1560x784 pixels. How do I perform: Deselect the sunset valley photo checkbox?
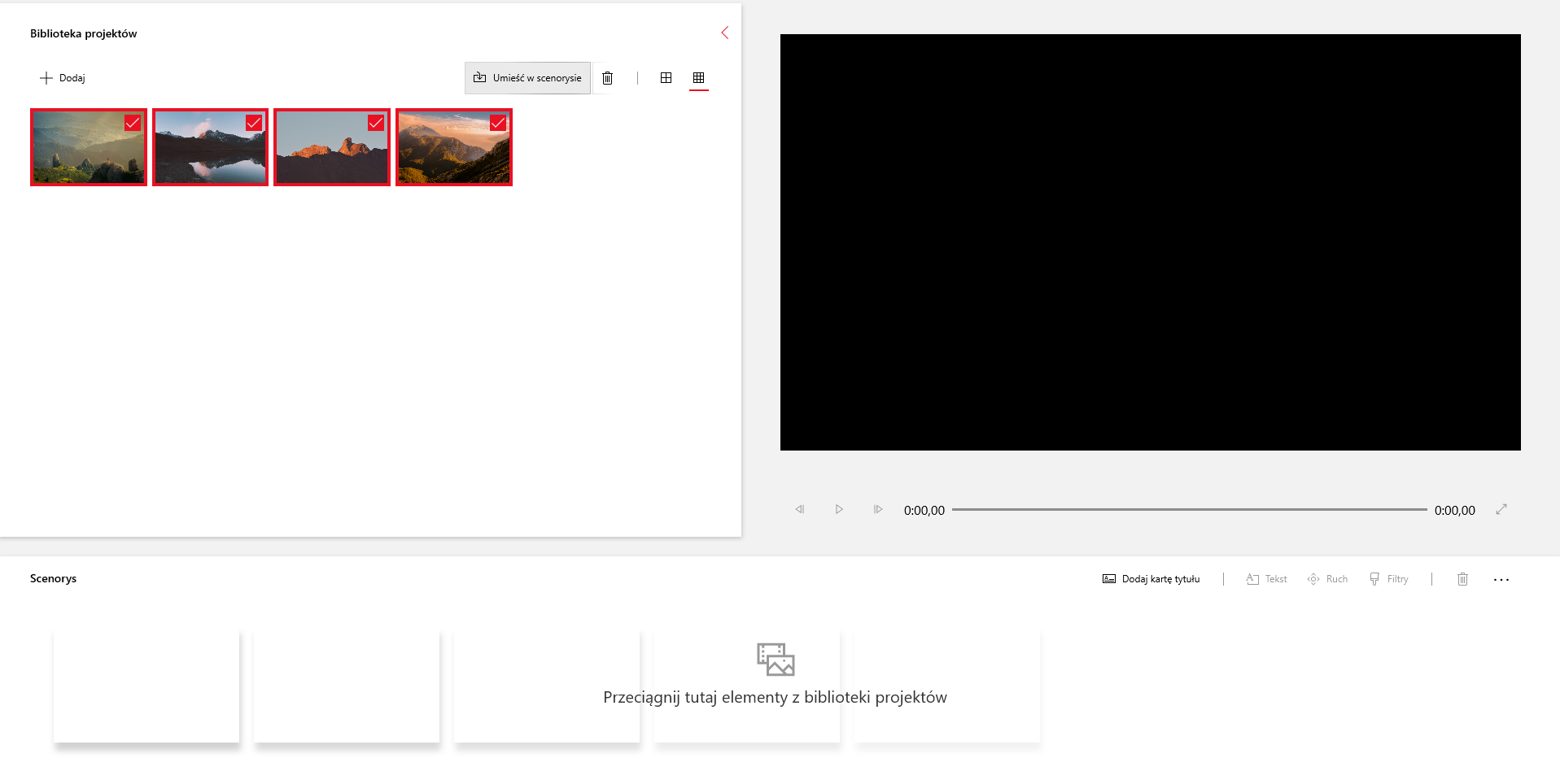coord(498,123)
